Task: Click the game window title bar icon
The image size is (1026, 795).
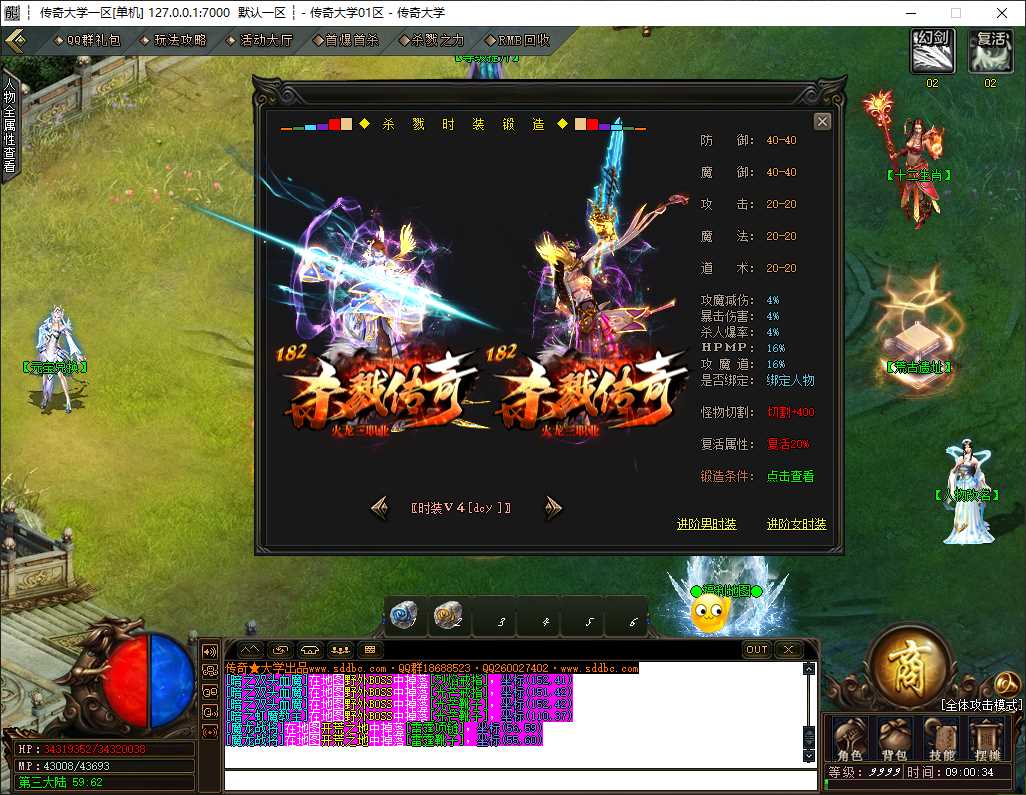Action: coord(11,12)
